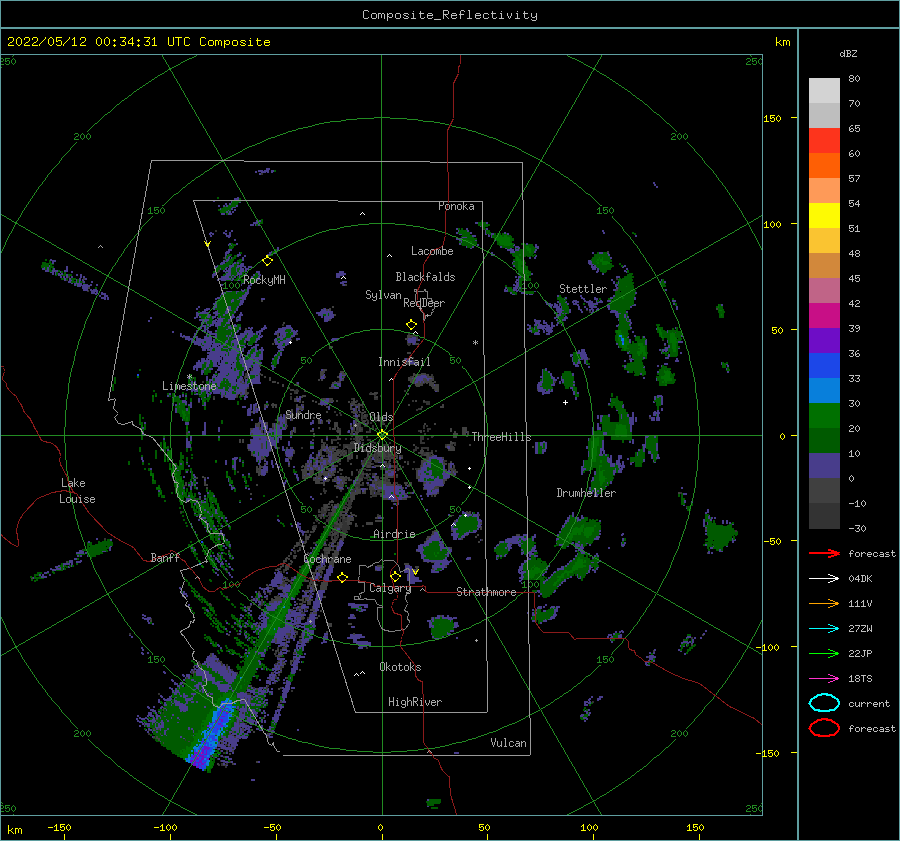Click the blue swatch below 36 dBZ

[x=824, y=365]
